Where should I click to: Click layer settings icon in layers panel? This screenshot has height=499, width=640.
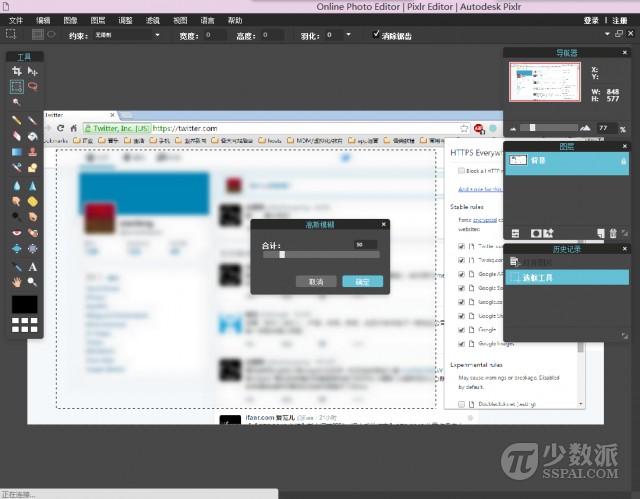(x=516, y=233)
